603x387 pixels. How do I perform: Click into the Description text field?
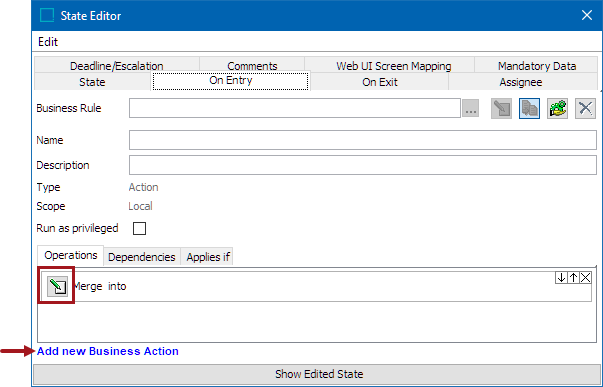coord(363,165)
